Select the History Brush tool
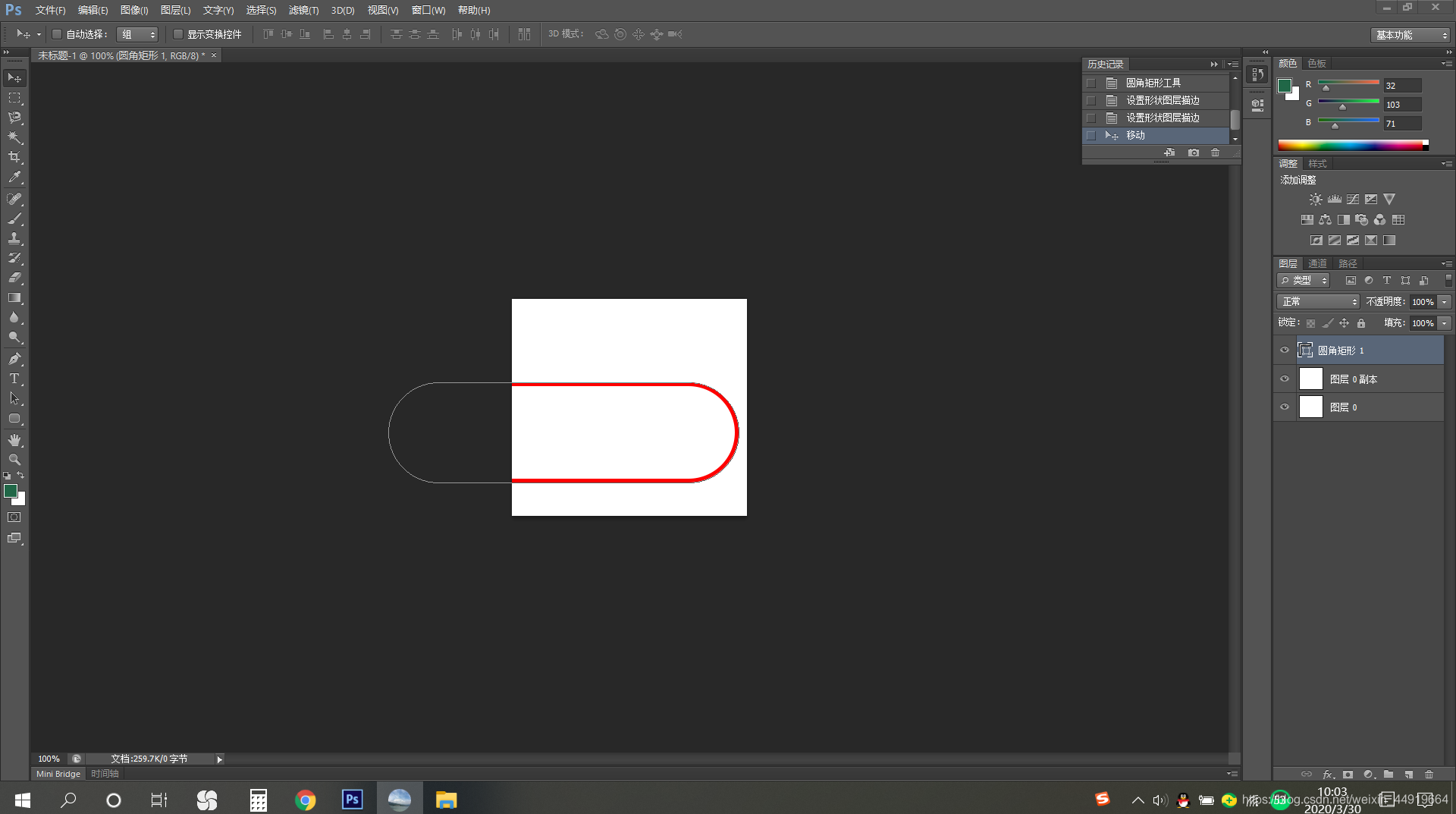 tap(14, 258)
